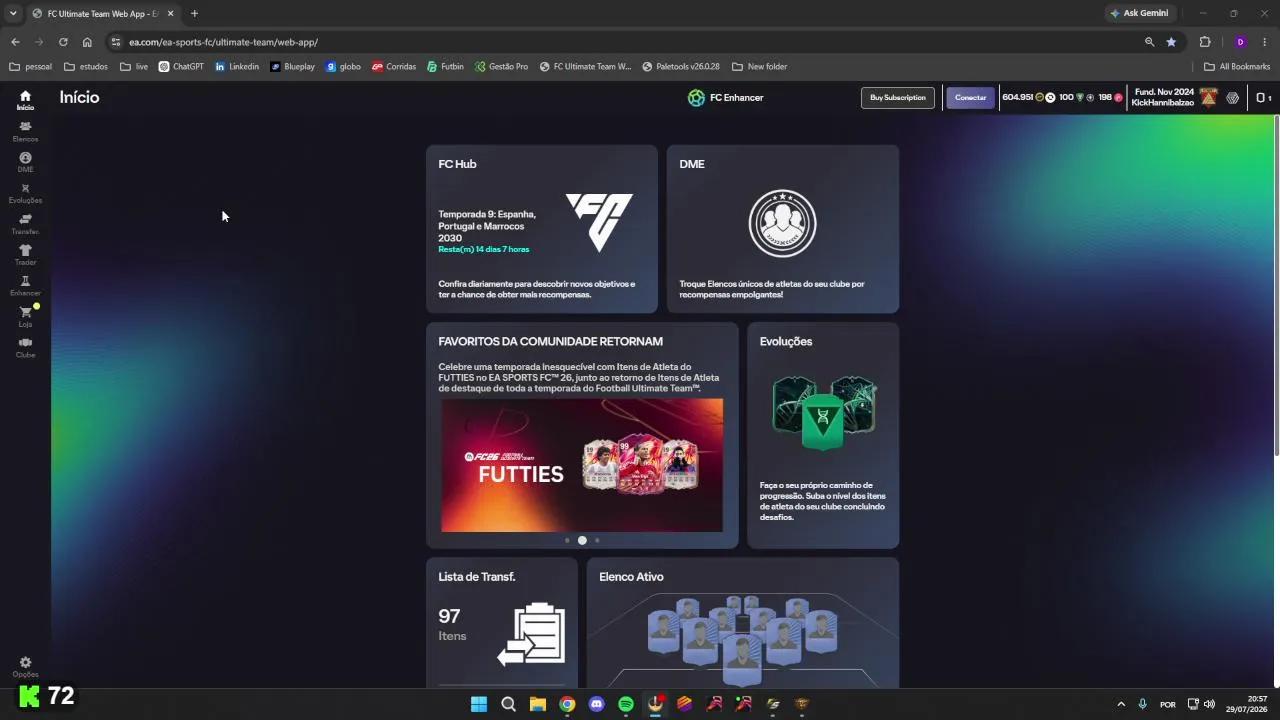Open the Corridas bookmark
1280x720 pixels.
pos(393,66)
